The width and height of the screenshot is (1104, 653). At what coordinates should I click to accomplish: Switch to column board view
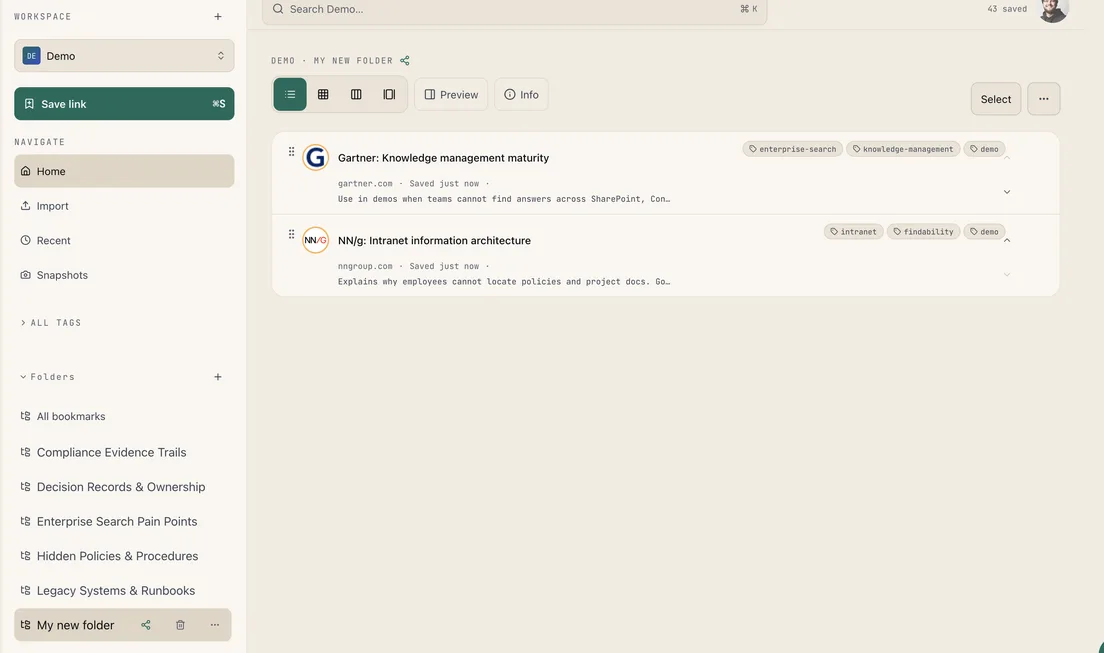(356, 94)
